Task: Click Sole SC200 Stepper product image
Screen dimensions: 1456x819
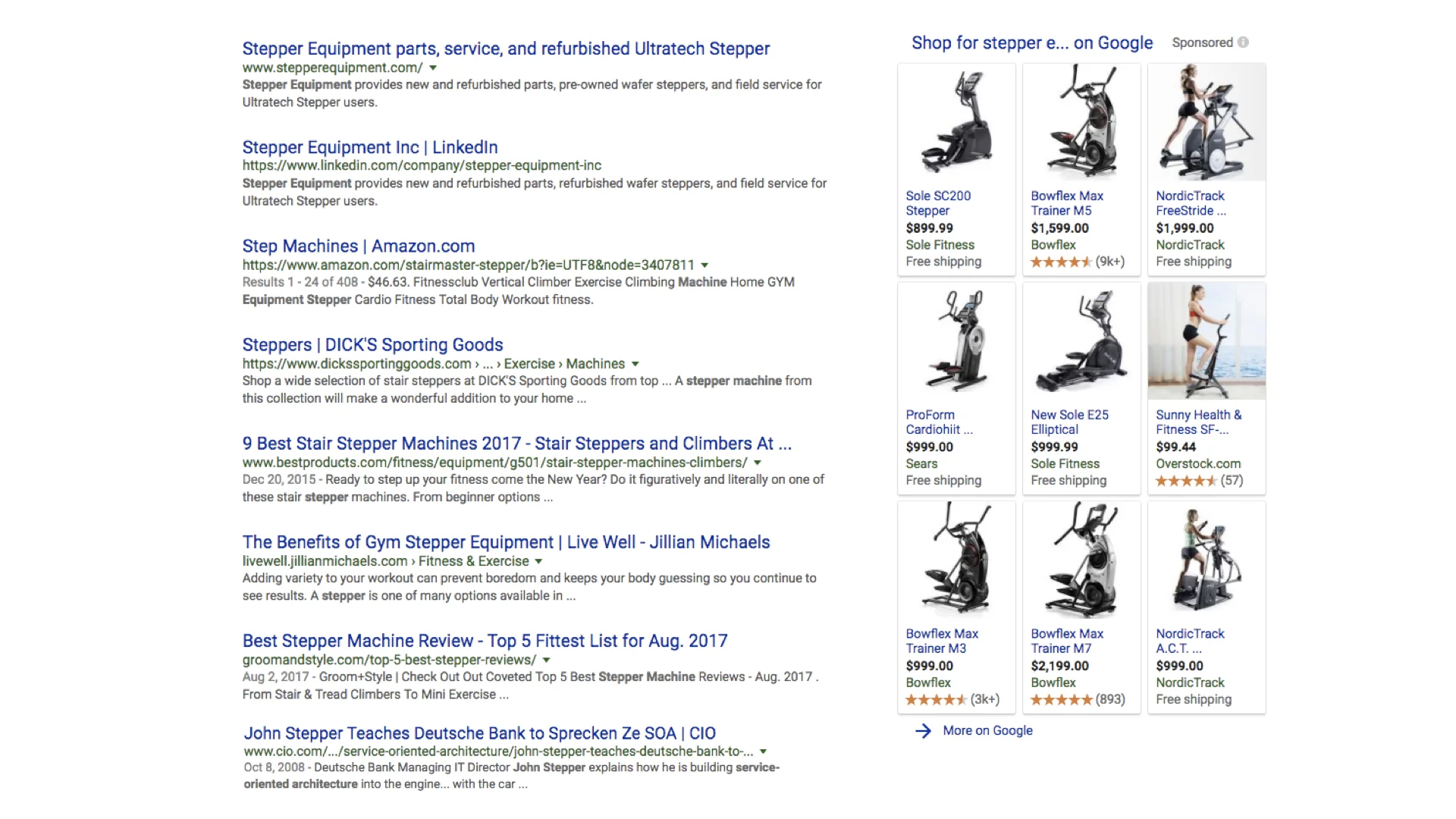Action: point(956,122)
